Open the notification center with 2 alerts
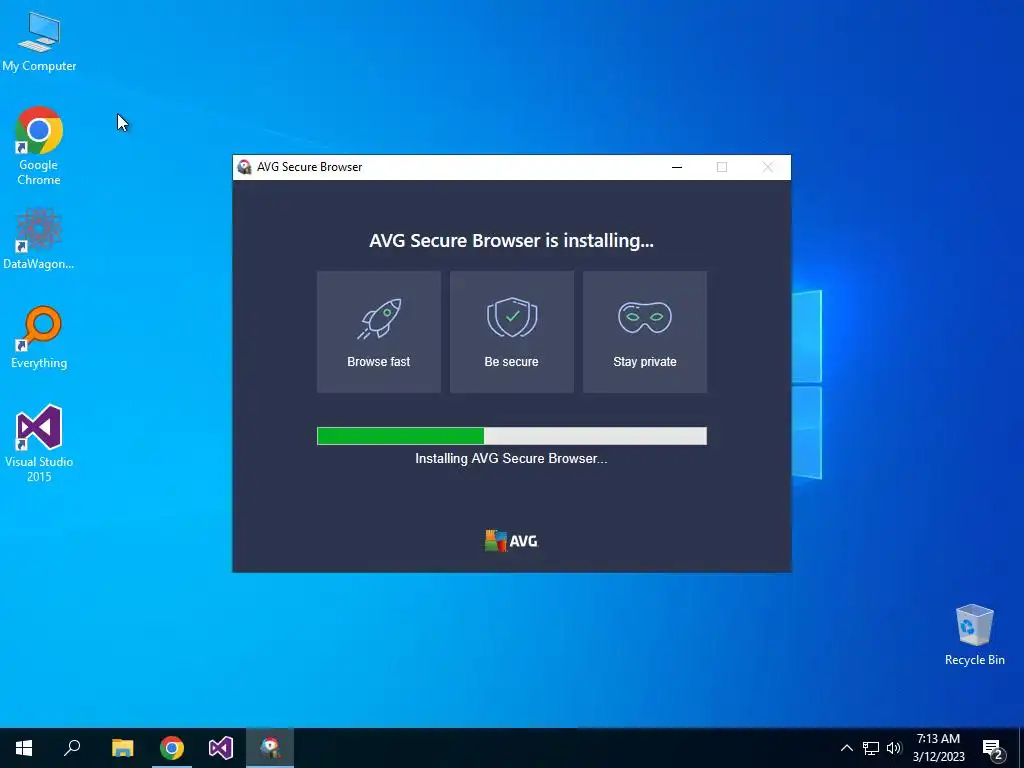 [992, 748]
